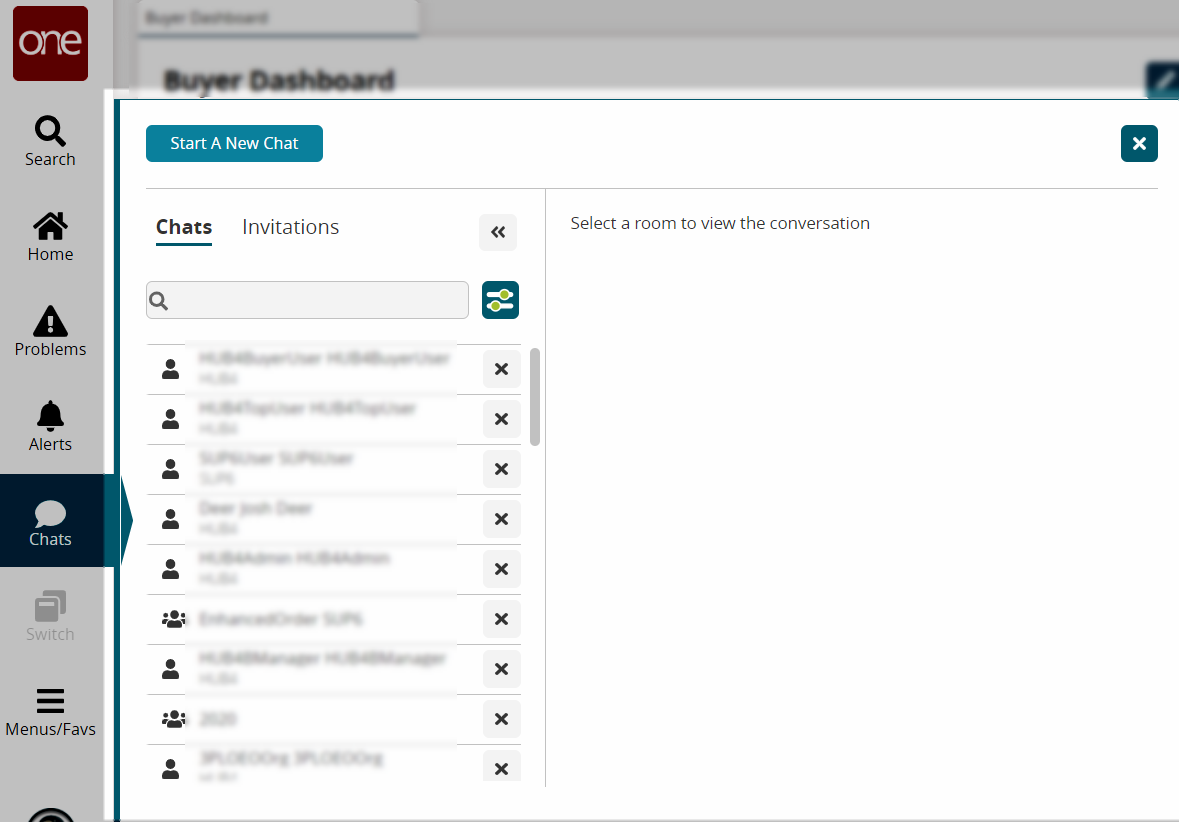Open the Problems panel
Screen dimensions: 1179x822
click(x=50, y=331)
